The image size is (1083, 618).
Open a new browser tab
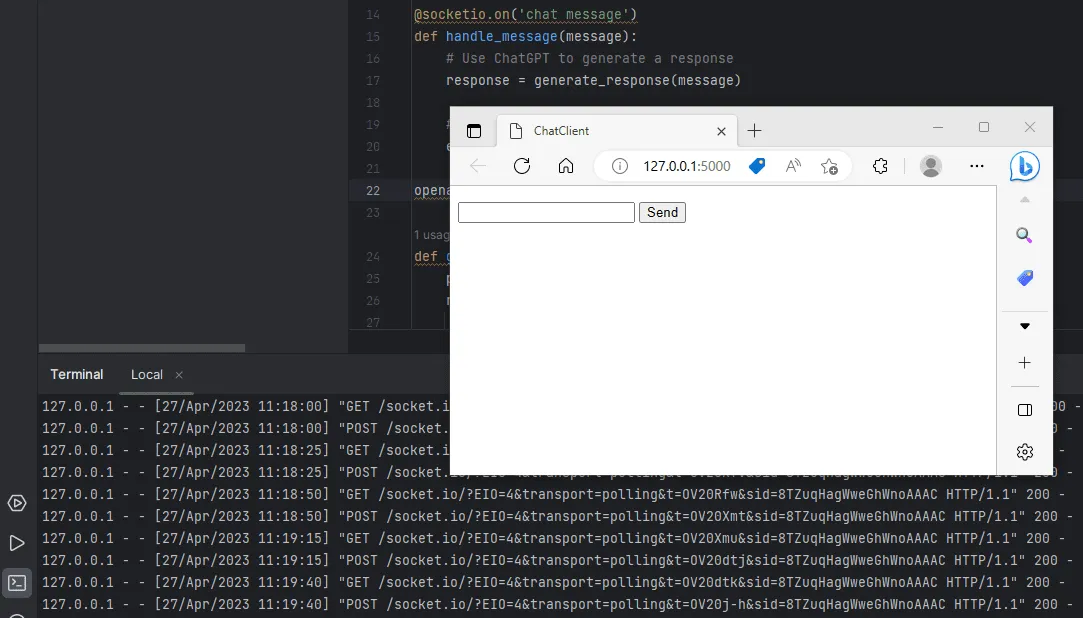754,131
